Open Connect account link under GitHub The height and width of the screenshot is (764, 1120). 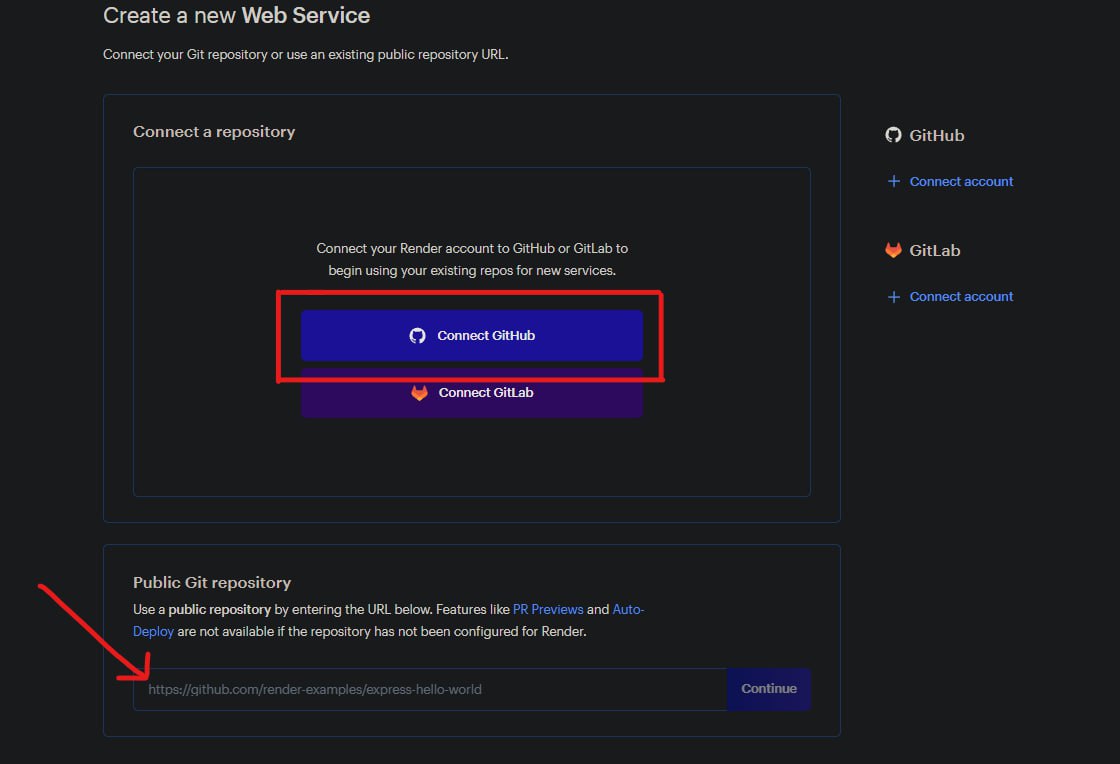(x=961, y=181)
